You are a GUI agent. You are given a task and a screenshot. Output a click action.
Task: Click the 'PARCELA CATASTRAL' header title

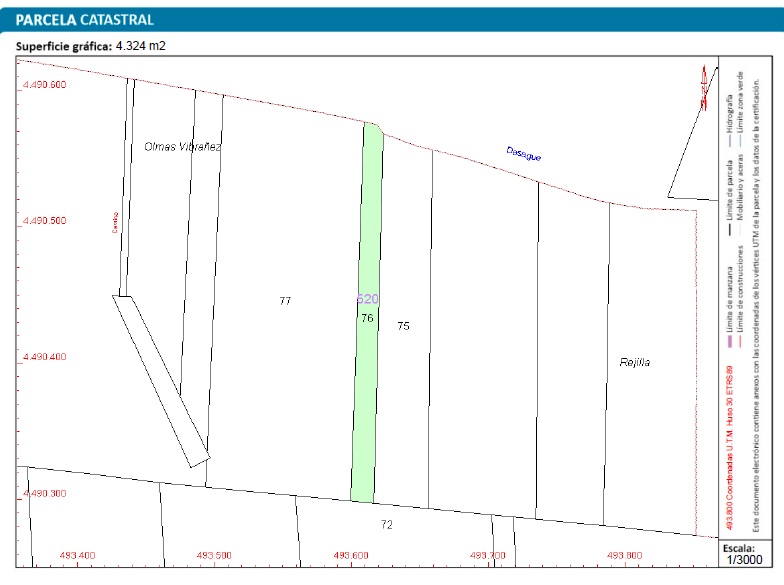[85, 19]
